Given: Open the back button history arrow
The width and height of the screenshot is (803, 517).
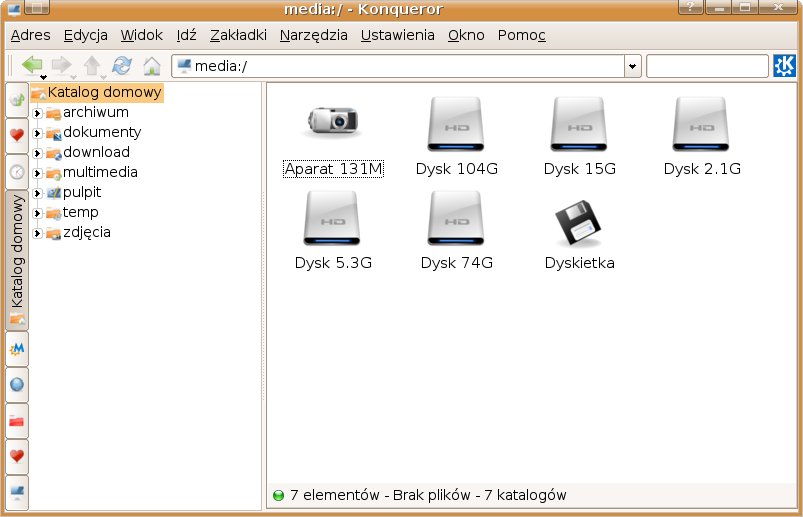Looking at the screenshot, I should 44,77.
